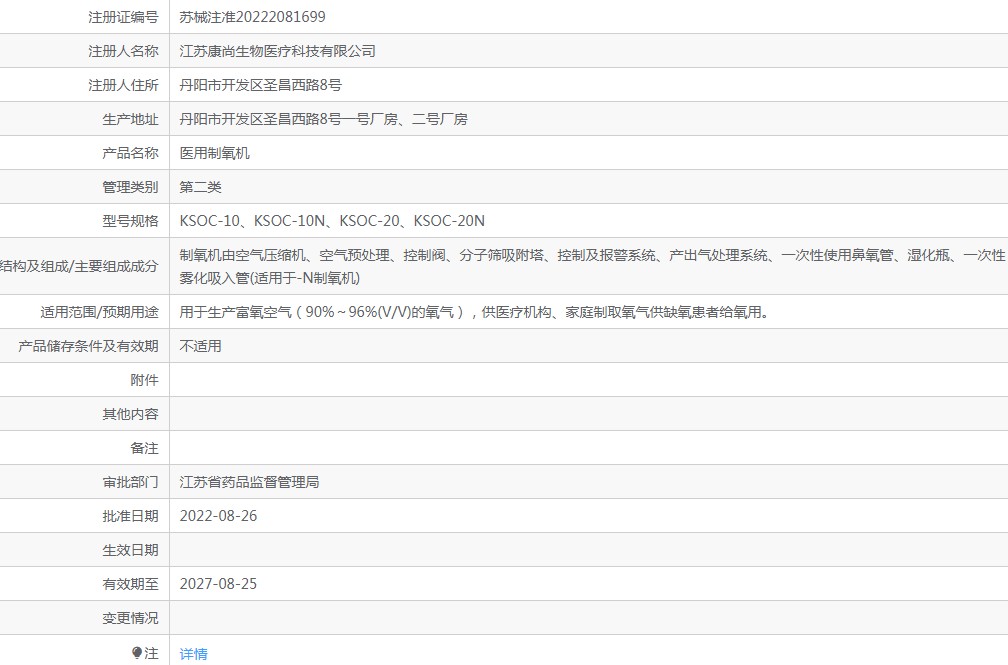Click the 不适用 storage condition value
1008x665 pixels.
(x=200, y=346)
